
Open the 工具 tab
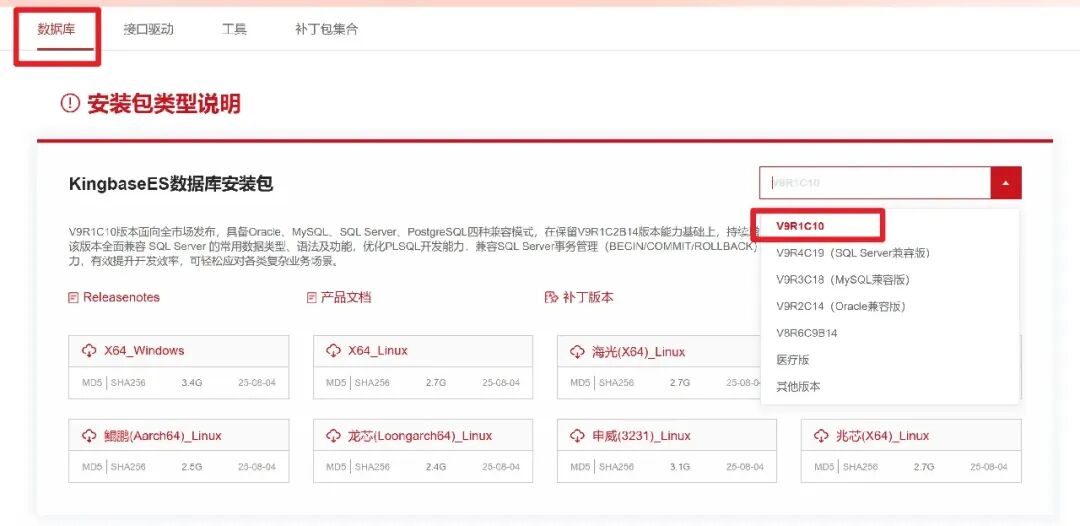[x=234, y=29]
